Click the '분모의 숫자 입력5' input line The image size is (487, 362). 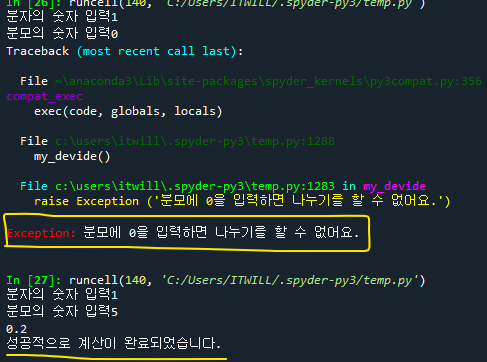pos(62,311)
